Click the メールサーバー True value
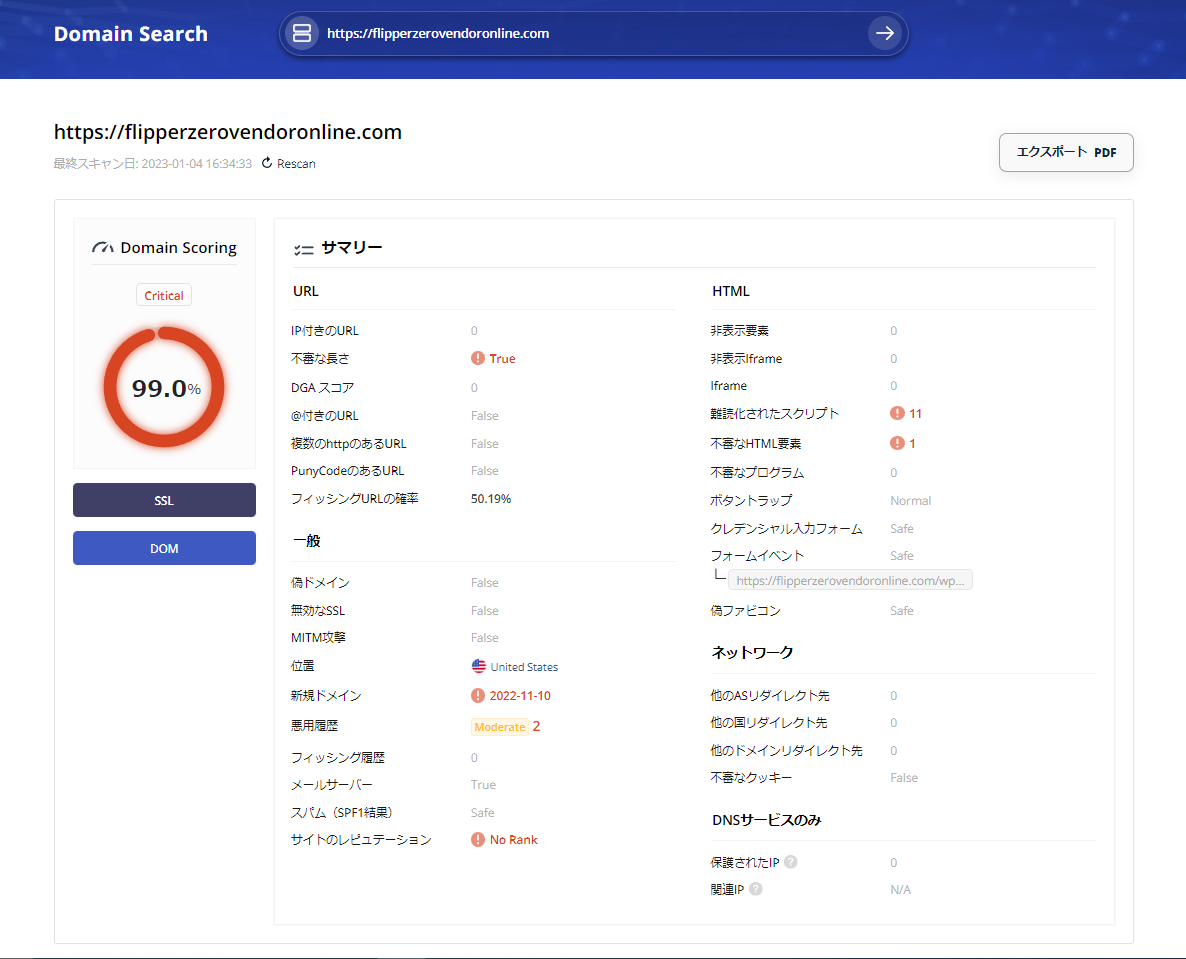The width and height of the screenshot is (1186, 959). [483, 785]
